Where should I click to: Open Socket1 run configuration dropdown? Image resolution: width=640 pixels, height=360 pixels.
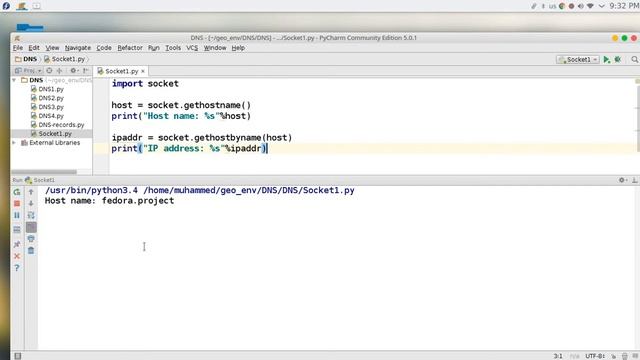(578, 60)
